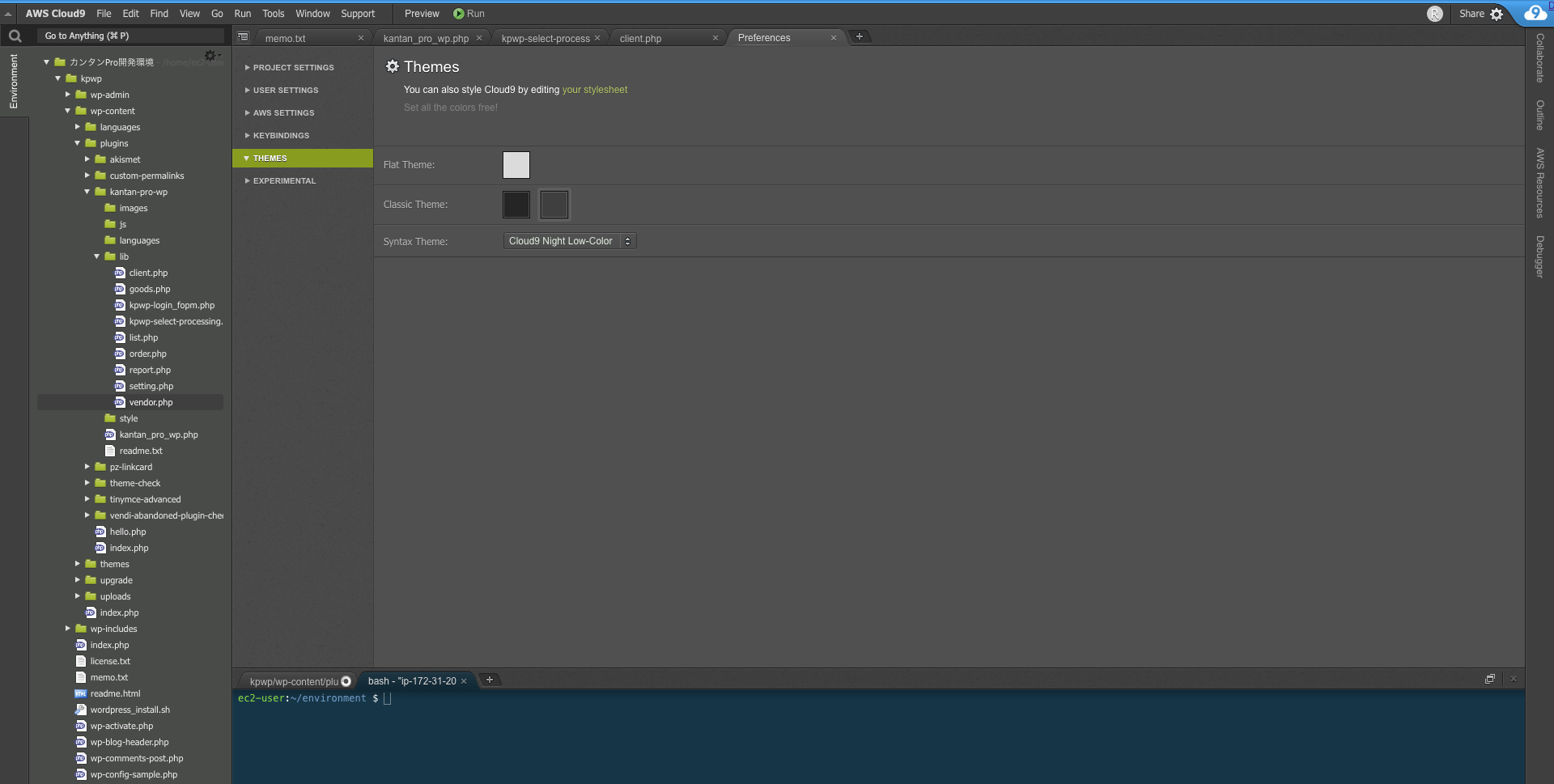Image resolution: width=1554 pixels, height=784 pixels.
Task: Expand User Settings section
Action: 303,90
